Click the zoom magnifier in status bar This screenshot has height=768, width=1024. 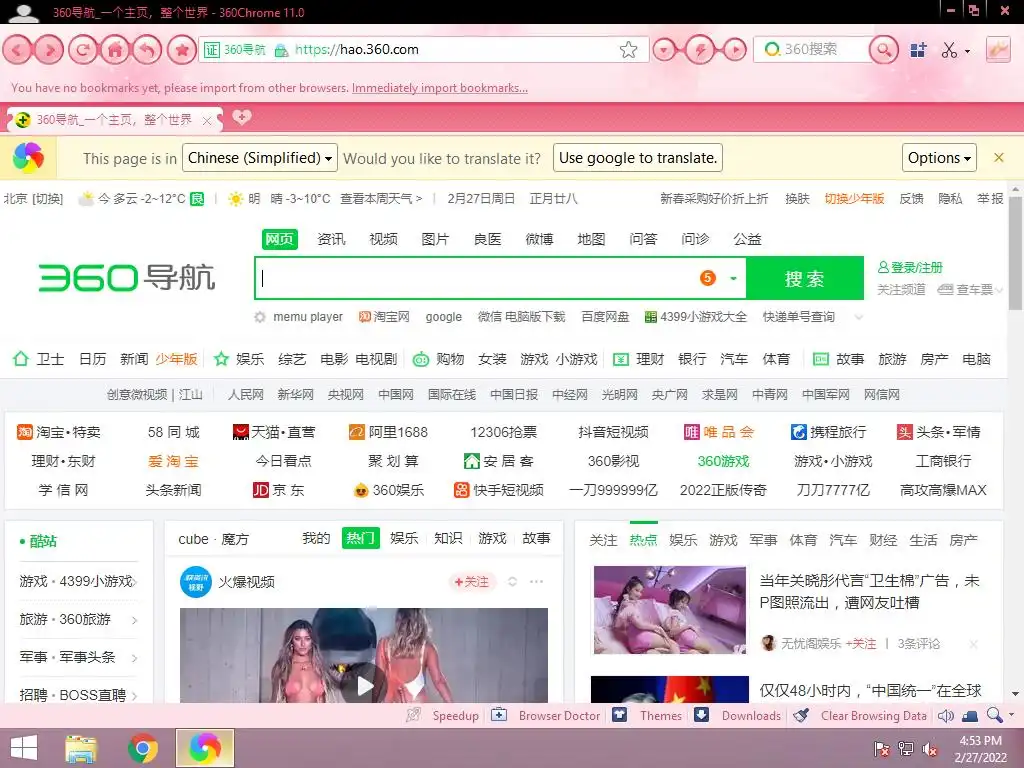click(x=995, y=715)
